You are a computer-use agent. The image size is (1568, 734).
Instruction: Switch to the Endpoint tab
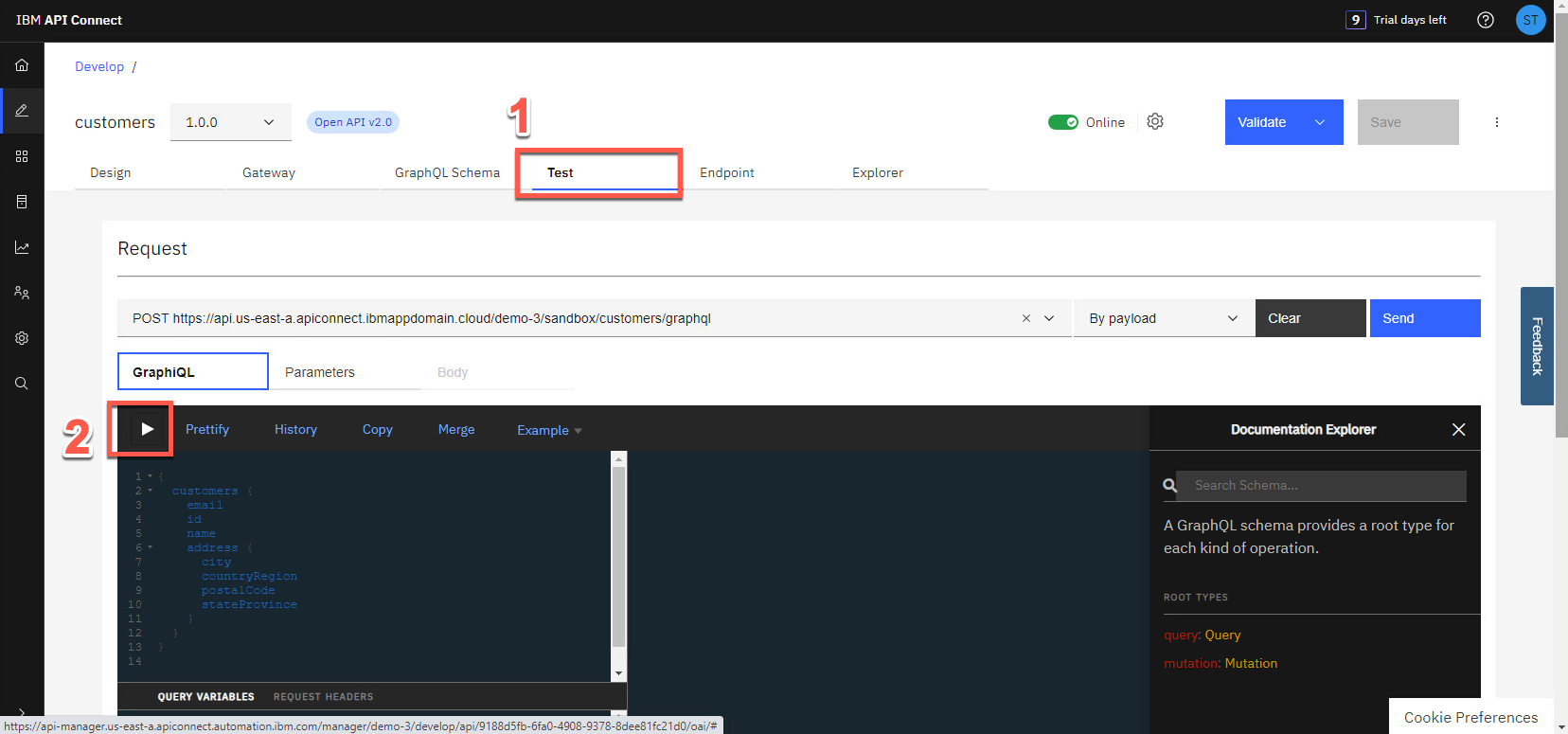click(727, 172)
